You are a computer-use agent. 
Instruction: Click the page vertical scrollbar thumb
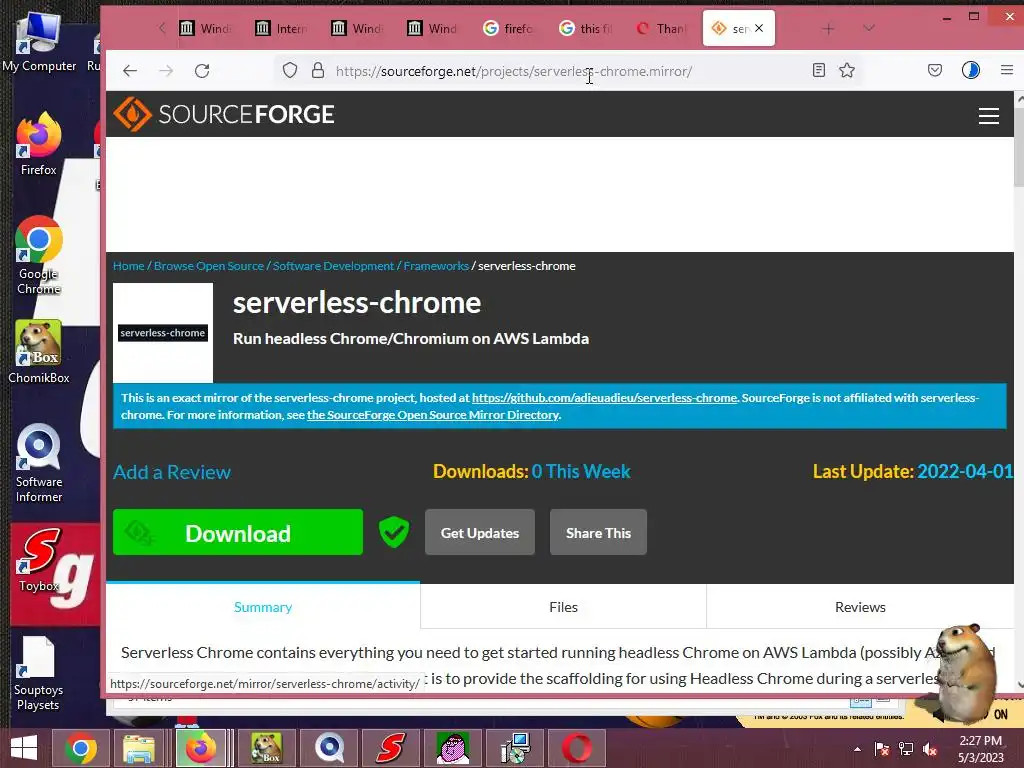[1019, 147]
